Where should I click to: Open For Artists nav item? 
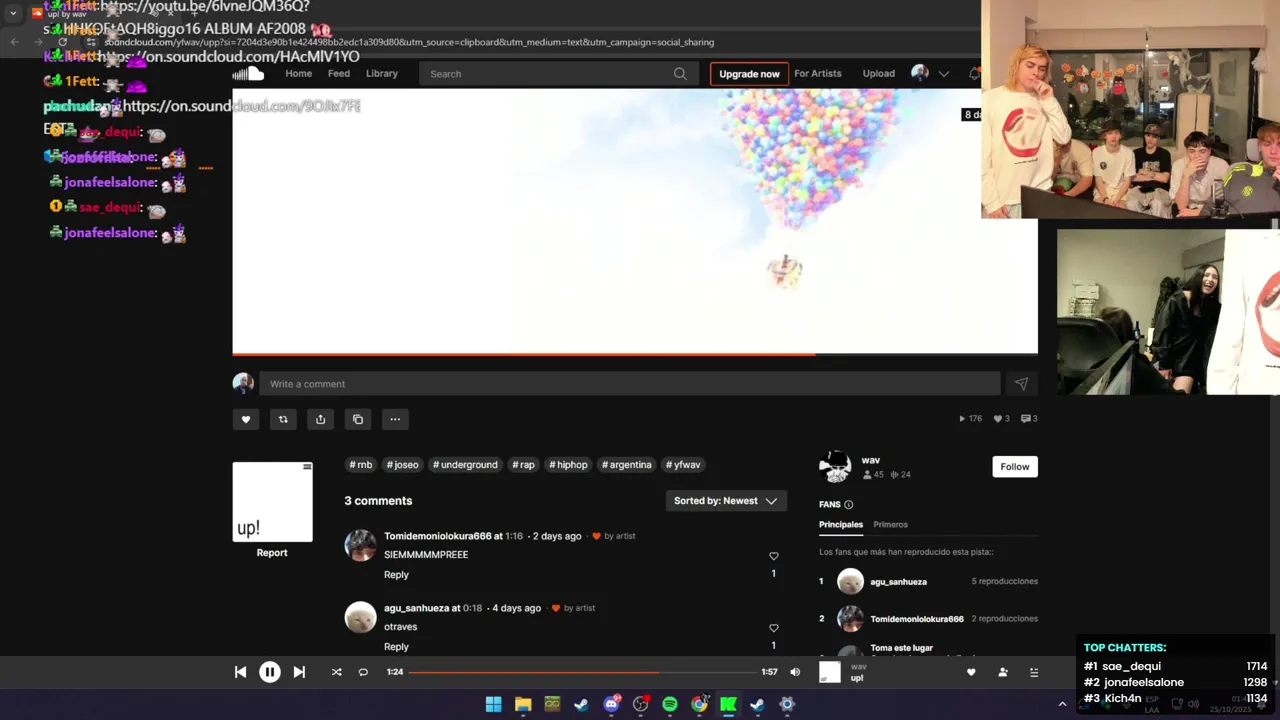point(818,74)
